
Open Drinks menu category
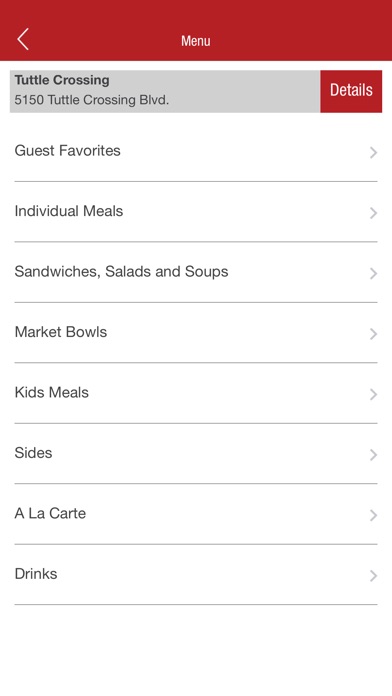tap(196, 574)
